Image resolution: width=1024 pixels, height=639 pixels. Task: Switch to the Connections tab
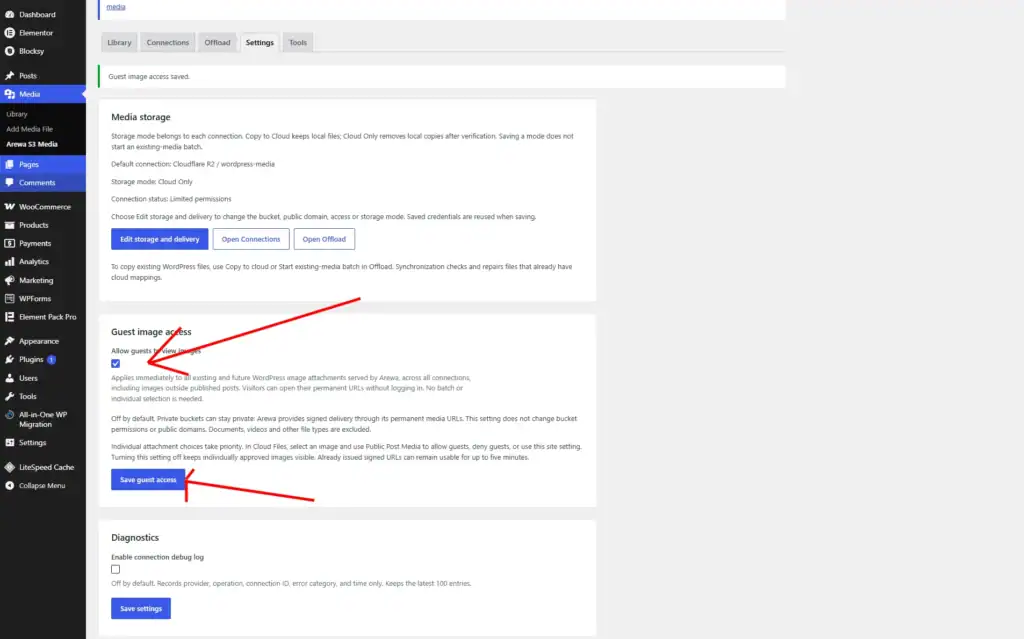pos(168,42)
